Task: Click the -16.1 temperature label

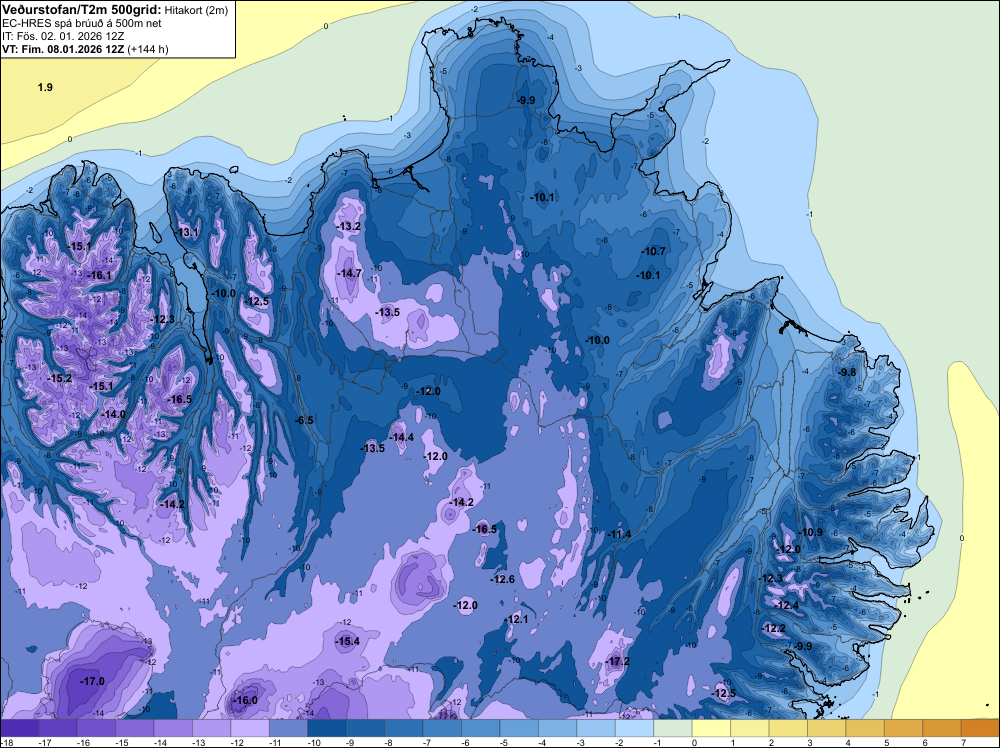Action: tap(99, 275)
